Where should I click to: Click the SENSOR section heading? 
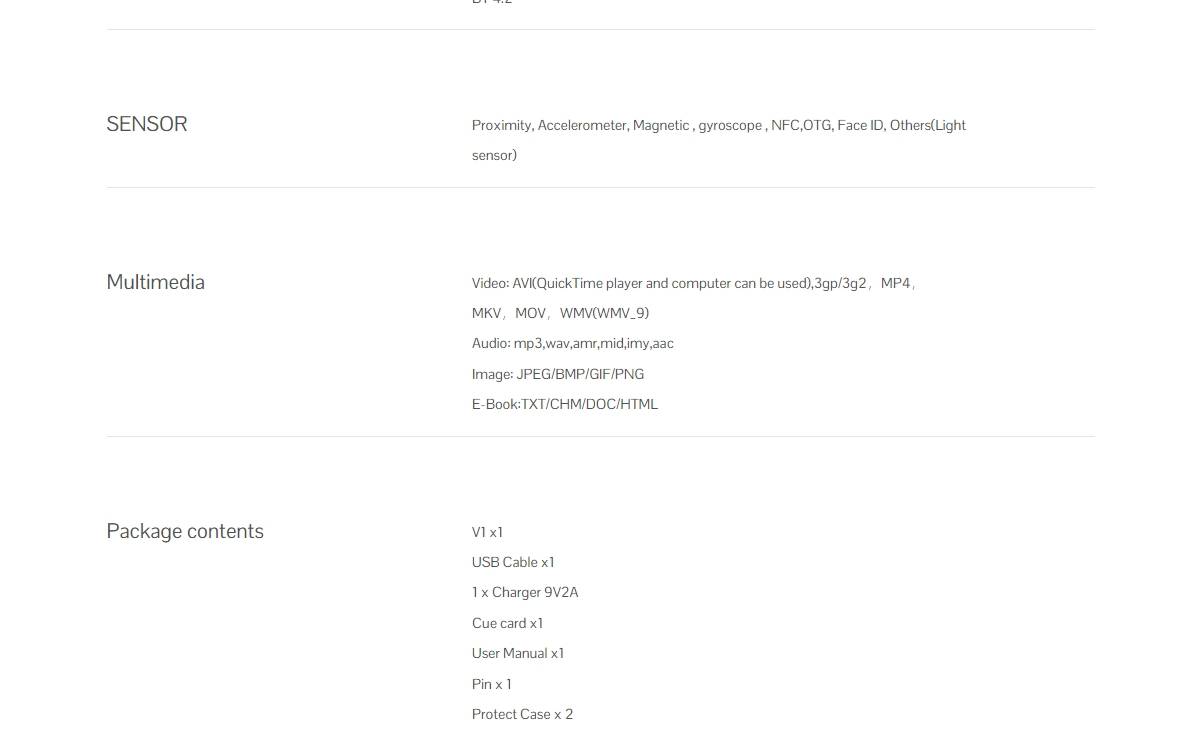tap(147, 124)
